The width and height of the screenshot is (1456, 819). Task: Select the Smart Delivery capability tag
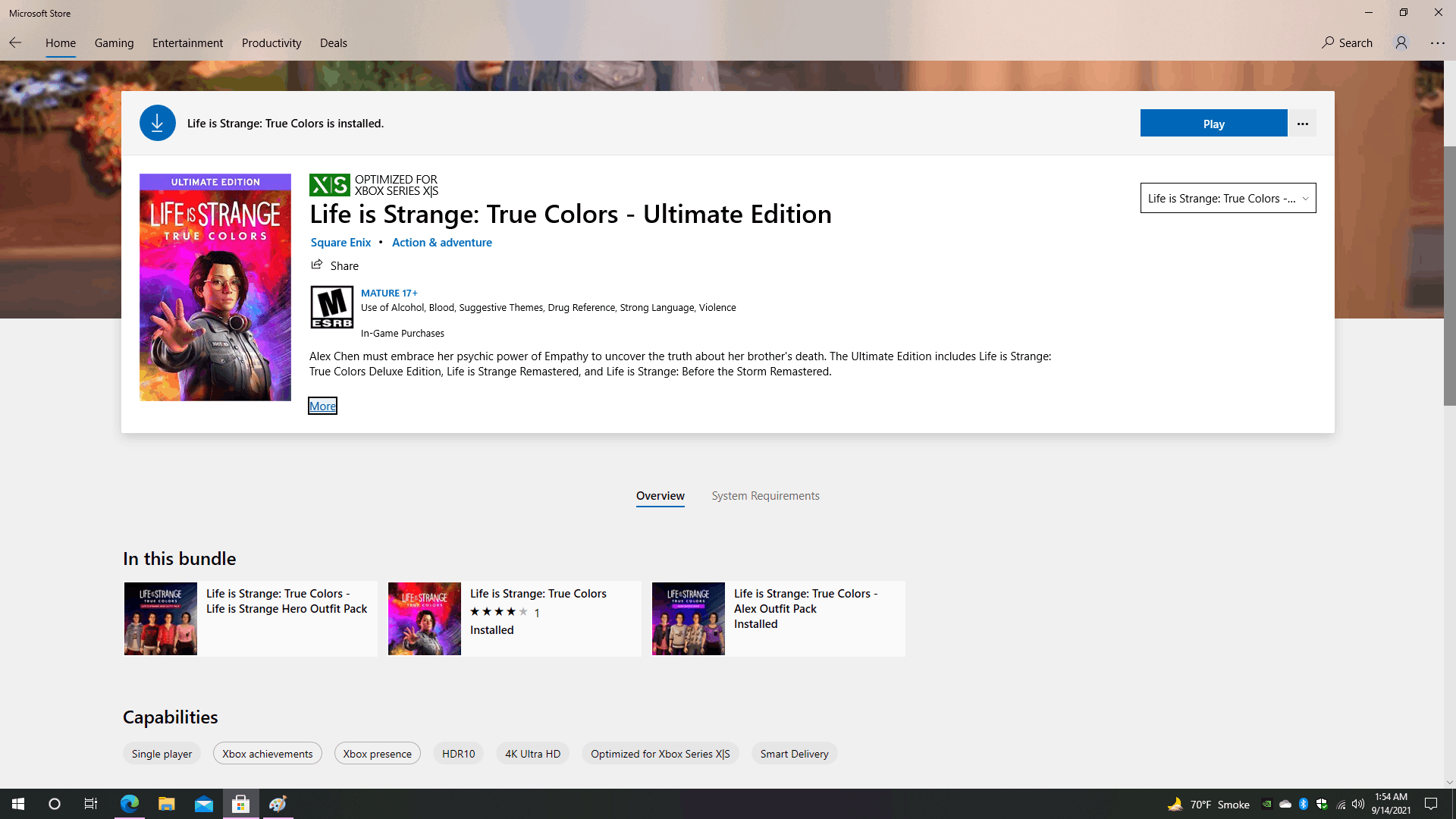tap(795, 753)
